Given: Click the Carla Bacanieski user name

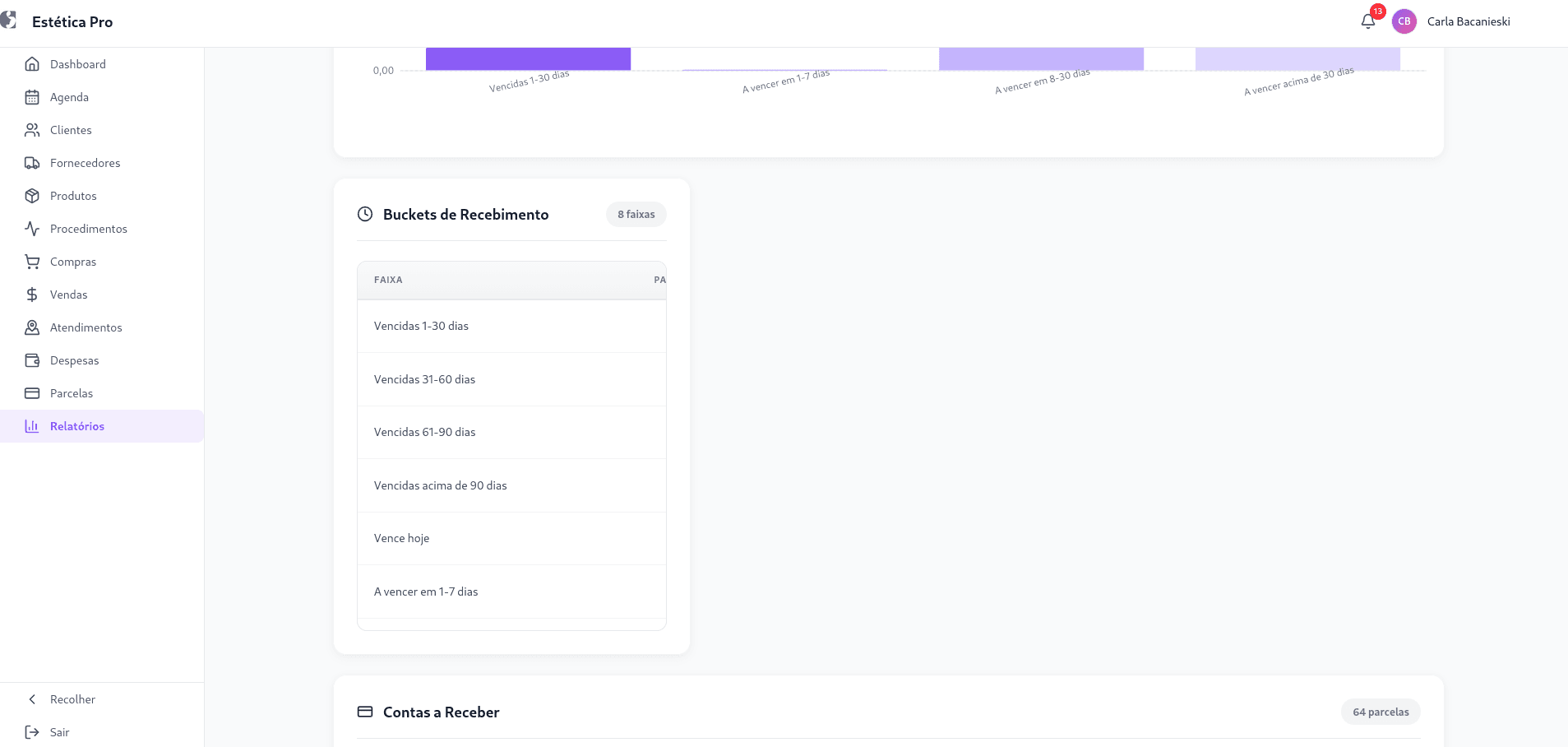Looking at the screenshot, I should 1469,21.
